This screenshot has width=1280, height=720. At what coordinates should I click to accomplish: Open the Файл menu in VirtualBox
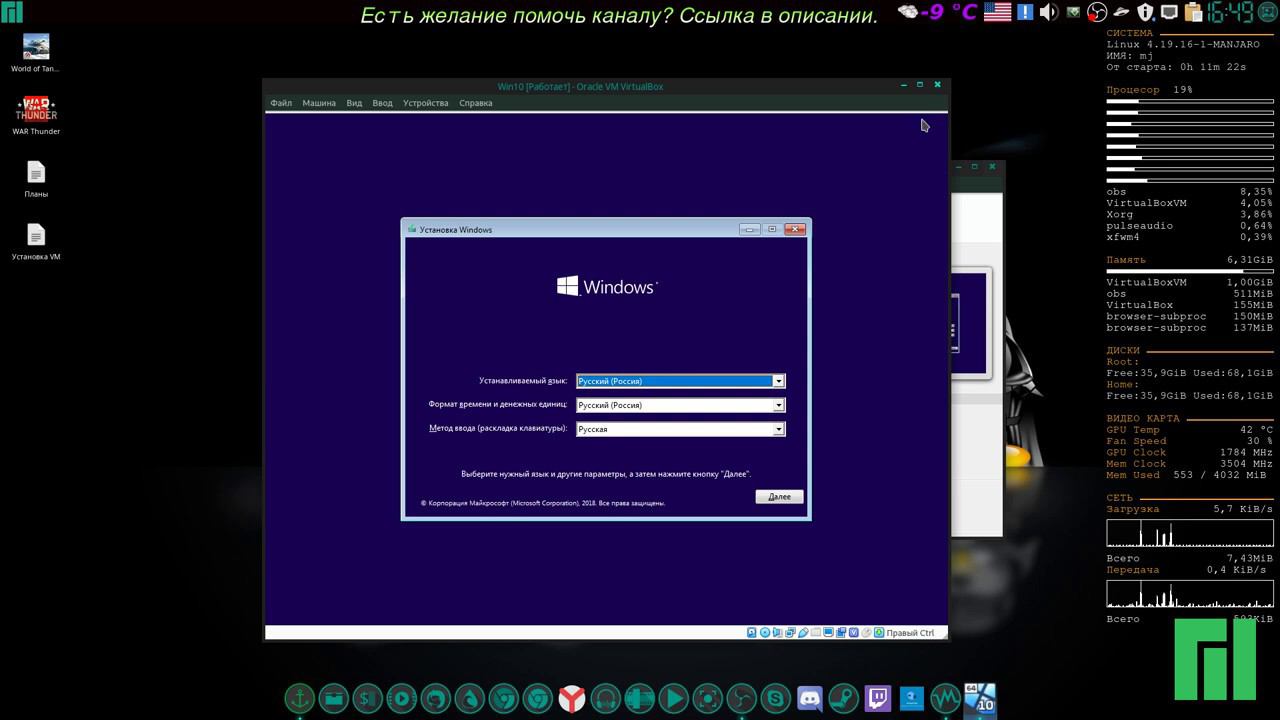pyautogui.click(x=281, y=103)
